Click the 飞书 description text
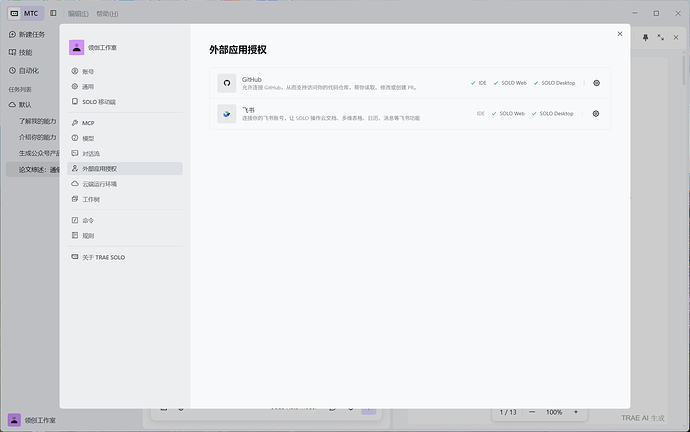The image size is (690, 432). [331, 118]
